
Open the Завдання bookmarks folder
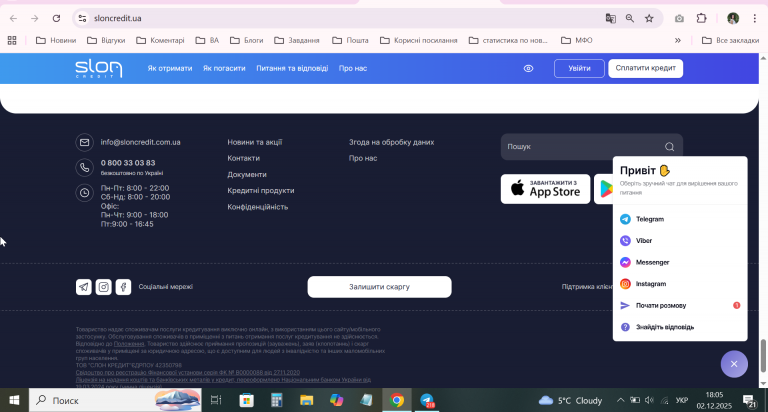[297, 40]
